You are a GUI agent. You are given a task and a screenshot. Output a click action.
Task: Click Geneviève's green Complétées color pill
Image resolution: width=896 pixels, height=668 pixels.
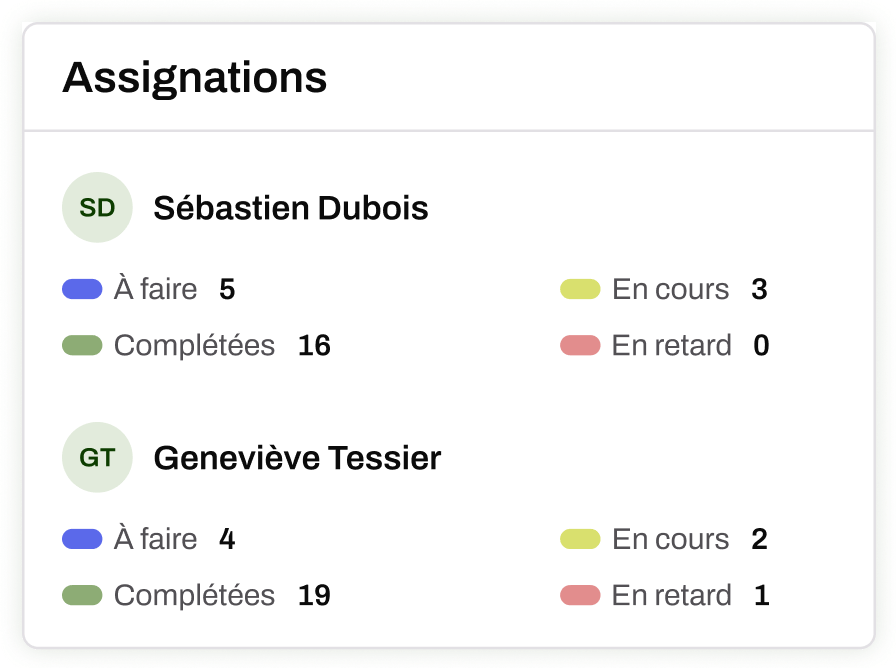tap(82, 596)
